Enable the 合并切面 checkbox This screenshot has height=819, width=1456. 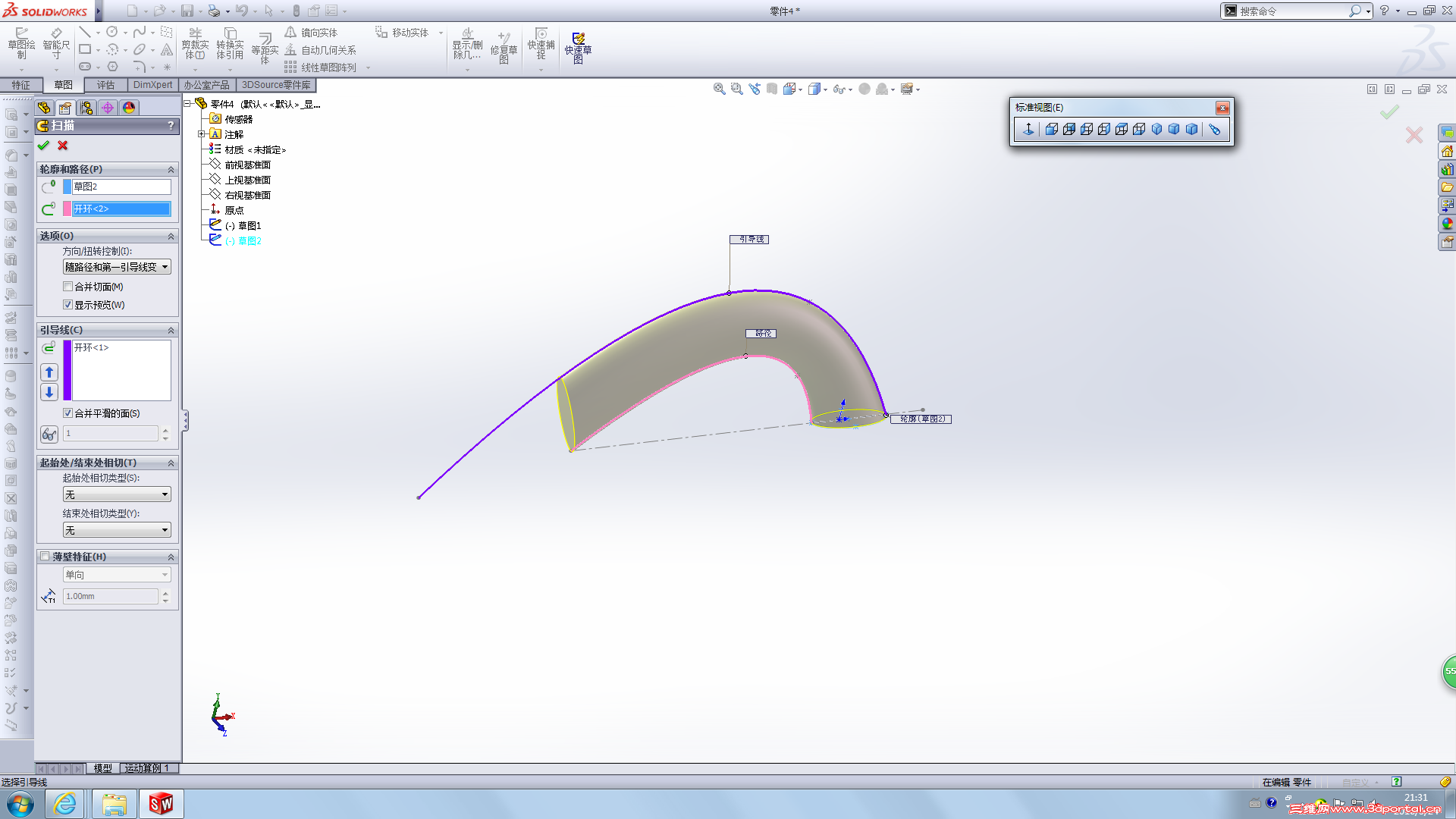[68, 287]
